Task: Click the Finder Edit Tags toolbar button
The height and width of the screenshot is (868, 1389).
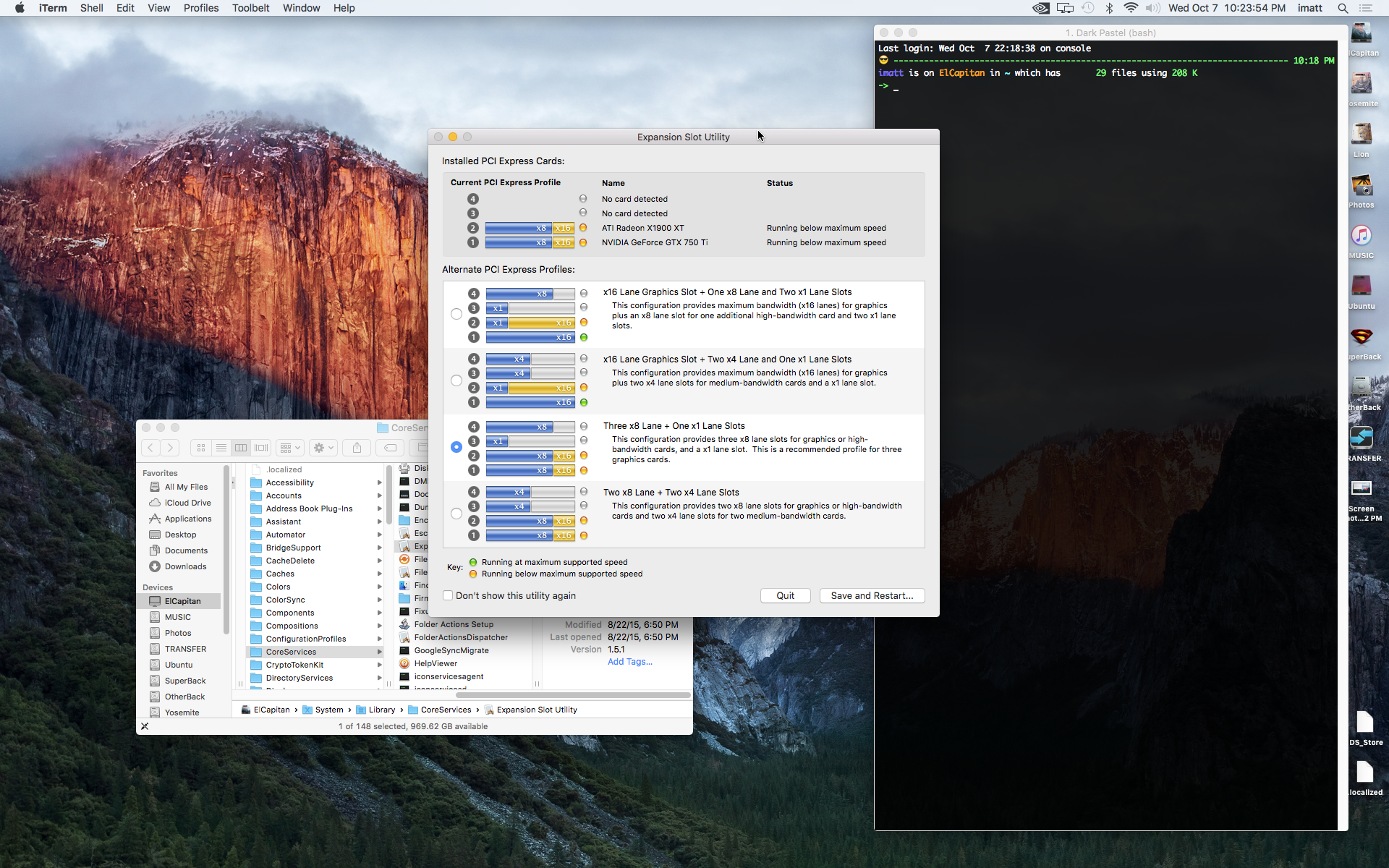Action: coord(390,448)
